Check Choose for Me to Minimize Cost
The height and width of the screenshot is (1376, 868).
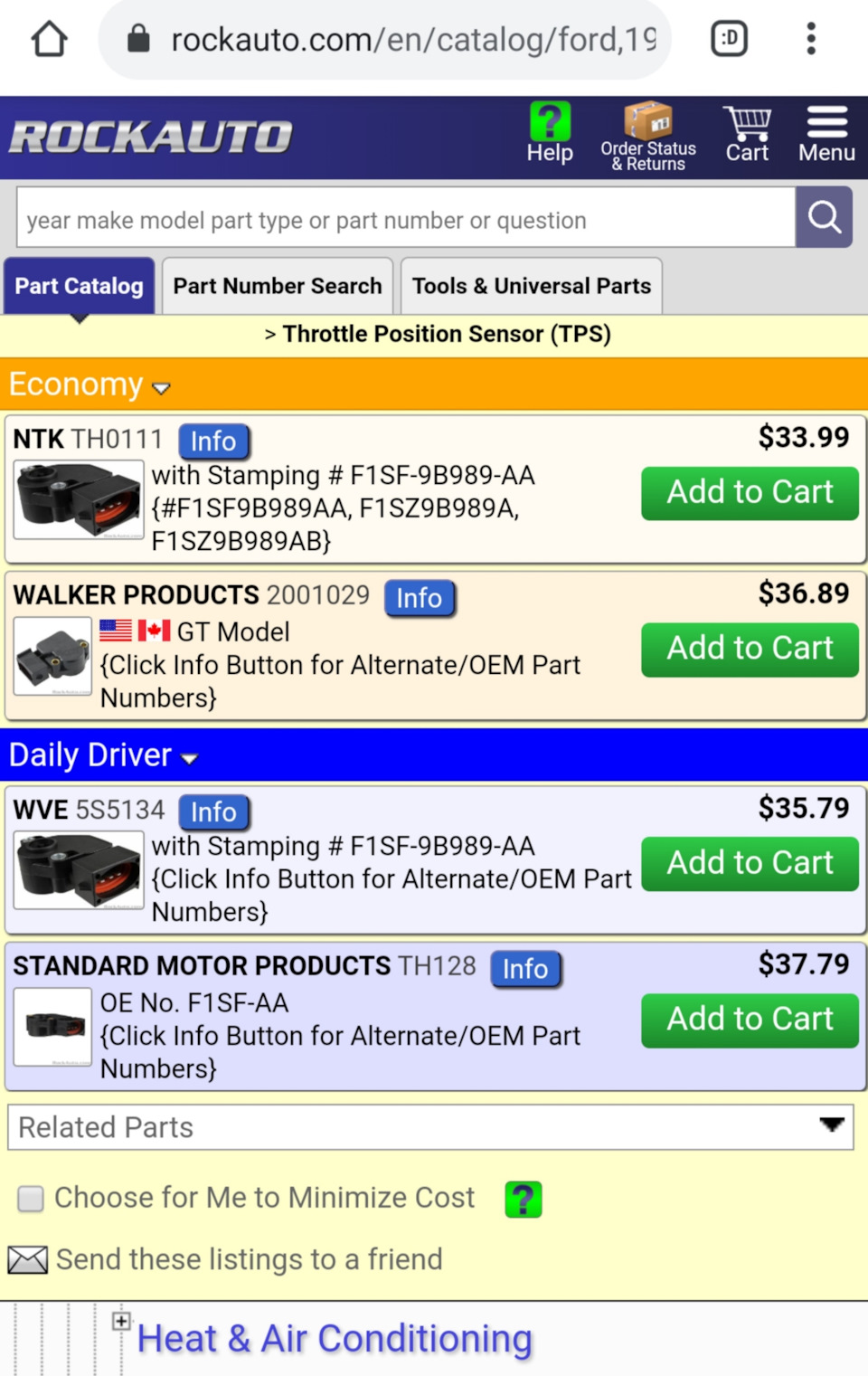[31, 1199]
